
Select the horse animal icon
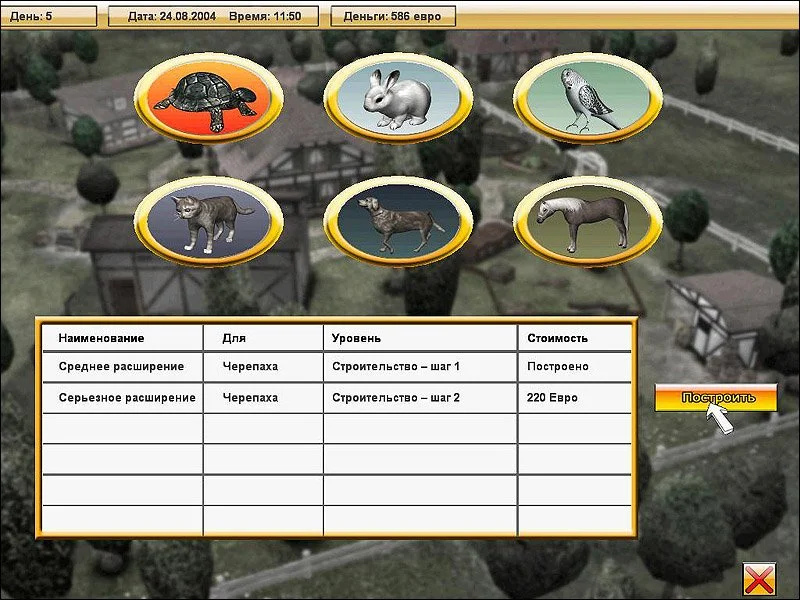coord(588,218)
